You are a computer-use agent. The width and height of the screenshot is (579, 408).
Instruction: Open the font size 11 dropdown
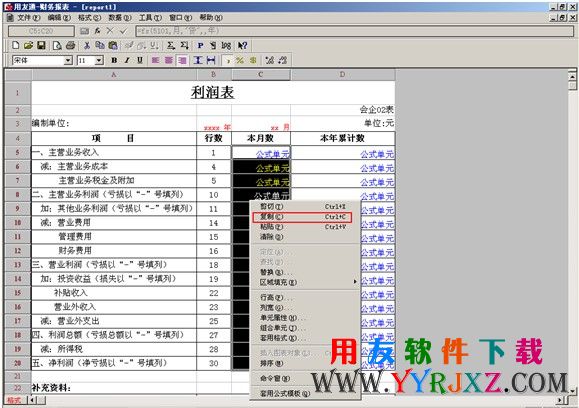tap(99, 60)
